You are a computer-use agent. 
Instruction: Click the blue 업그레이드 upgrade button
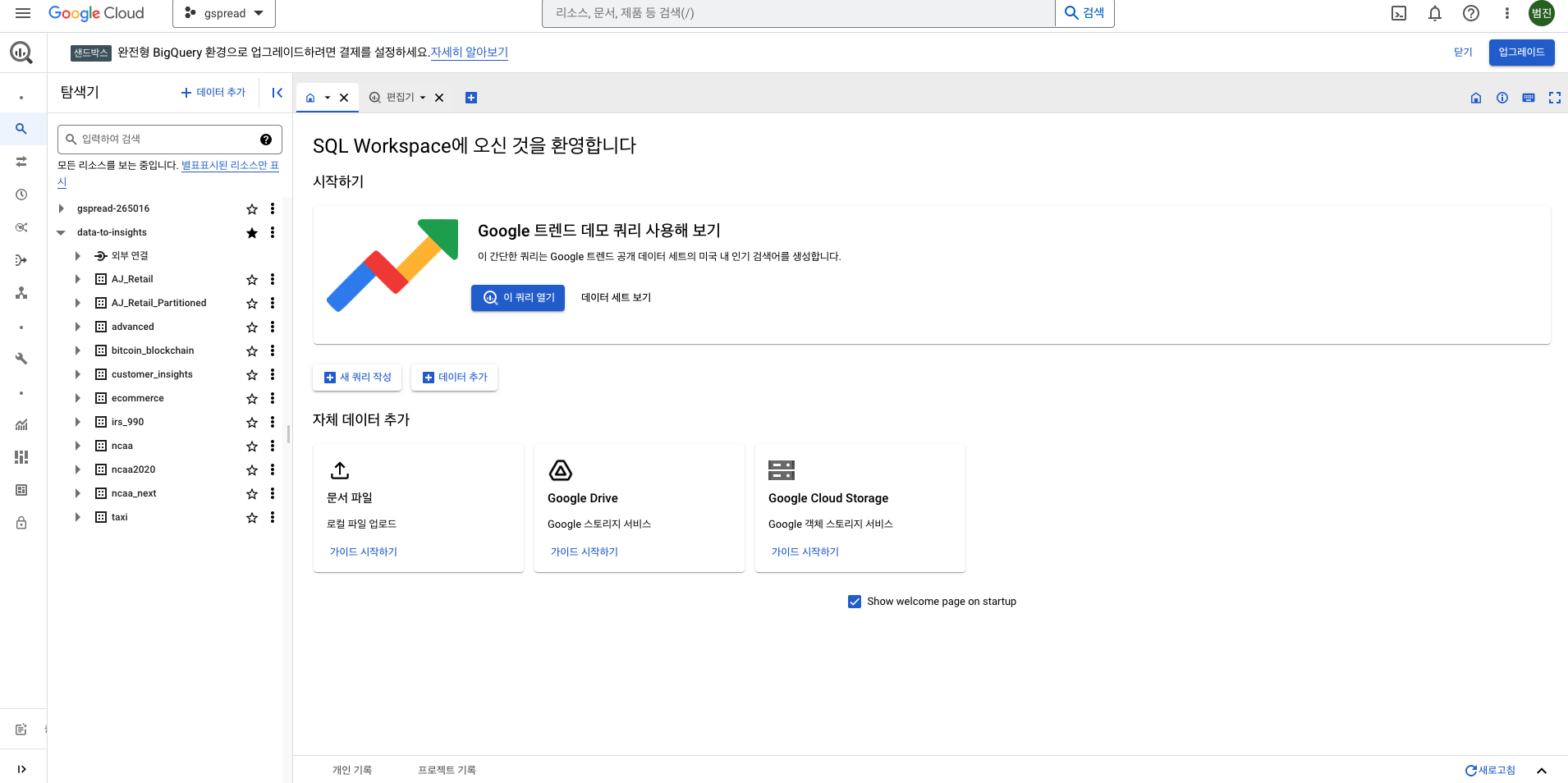1521,53
